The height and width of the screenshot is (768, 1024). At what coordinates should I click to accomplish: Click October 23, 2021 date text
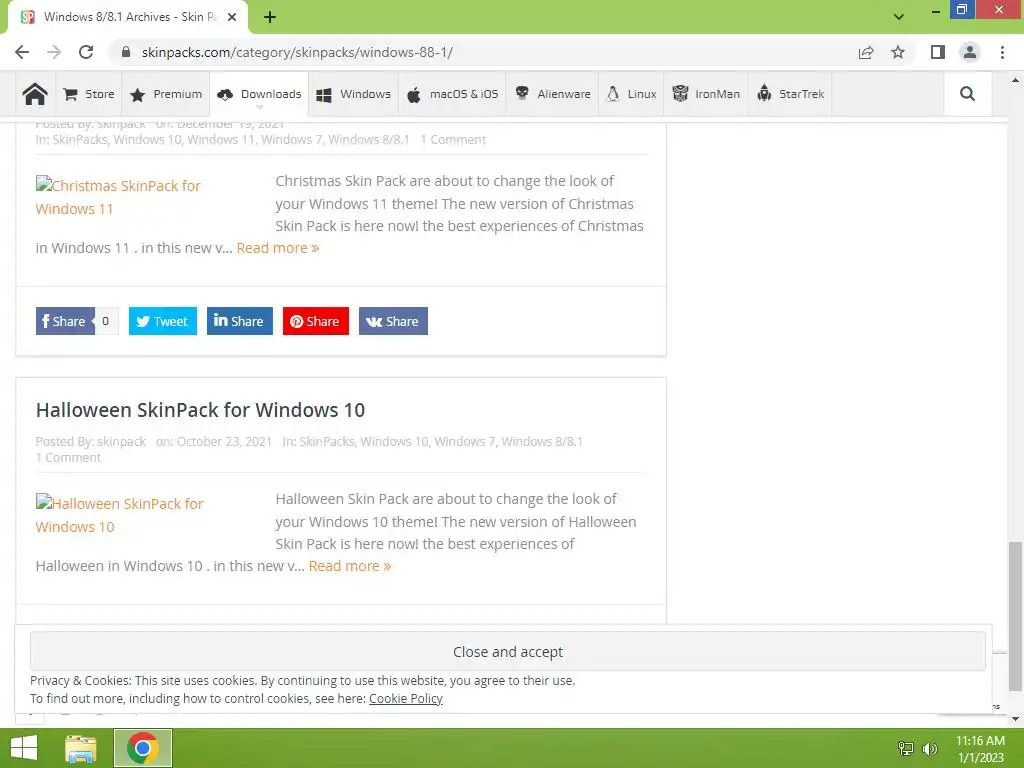pos(224,441)
